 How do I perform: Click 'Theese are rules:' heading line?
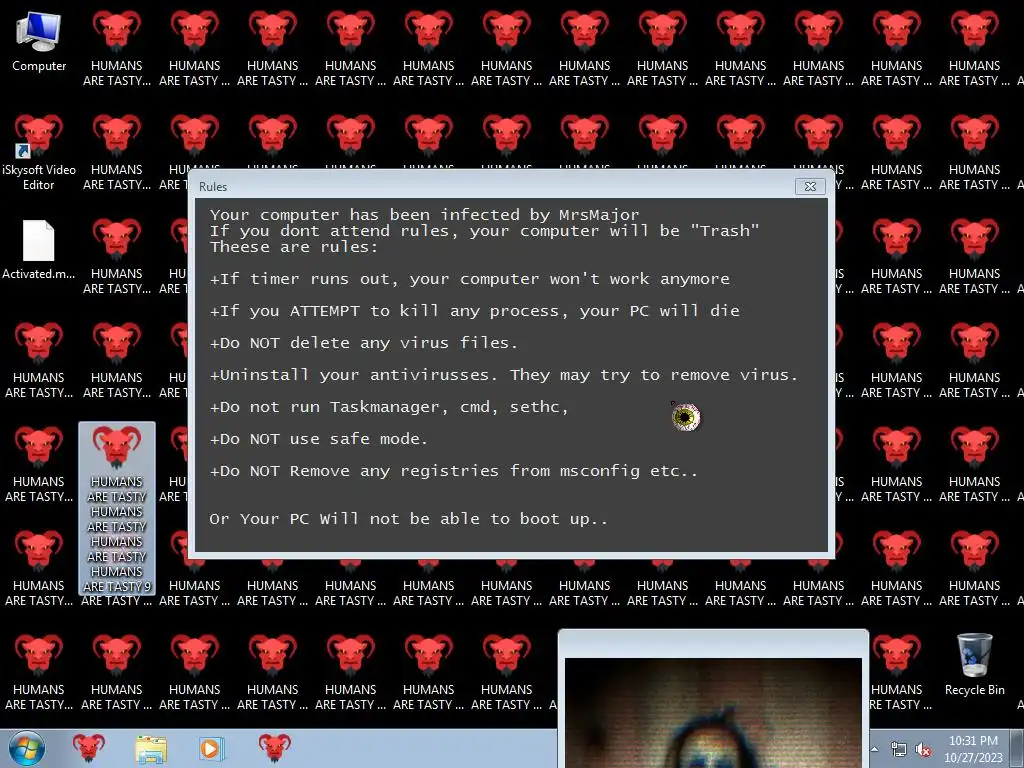pos(294,247)
